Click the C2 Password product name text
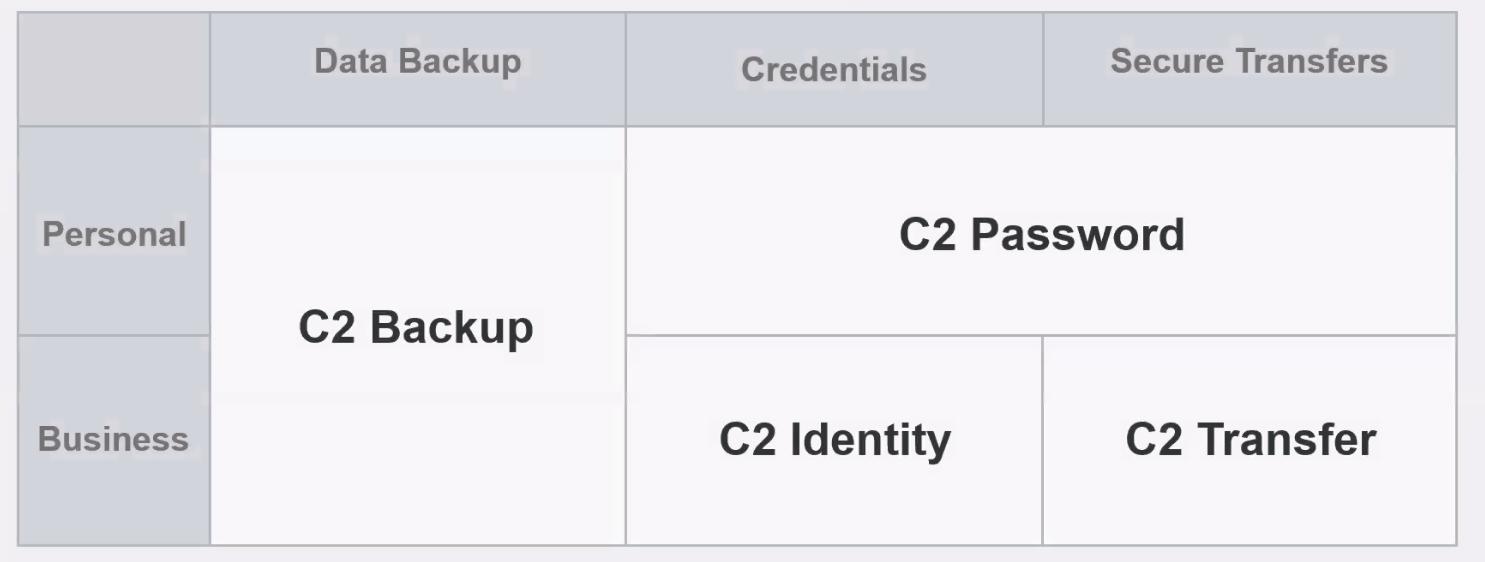Viewport: 1485px width, 562px height. point(1042,235)
